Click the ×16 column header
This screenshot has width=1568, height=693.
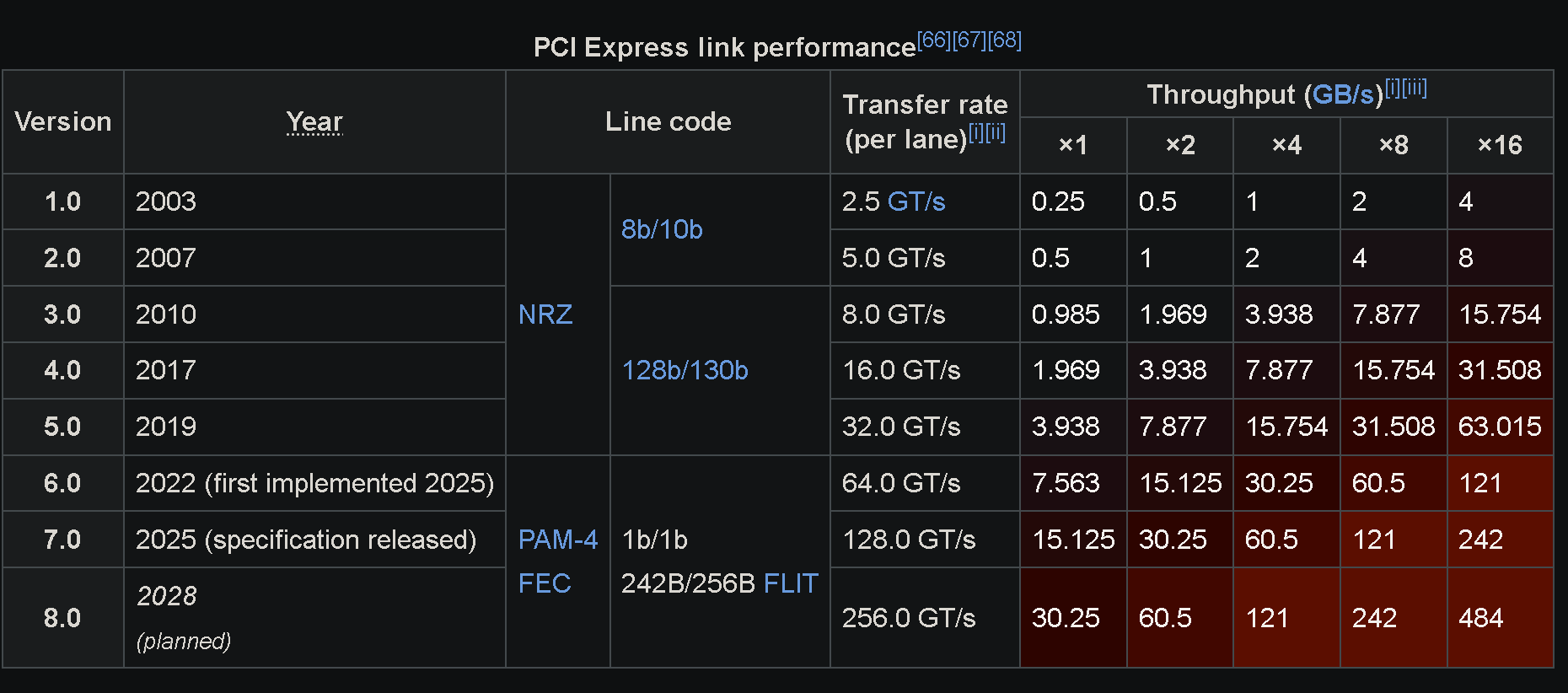coord(1500,145)
